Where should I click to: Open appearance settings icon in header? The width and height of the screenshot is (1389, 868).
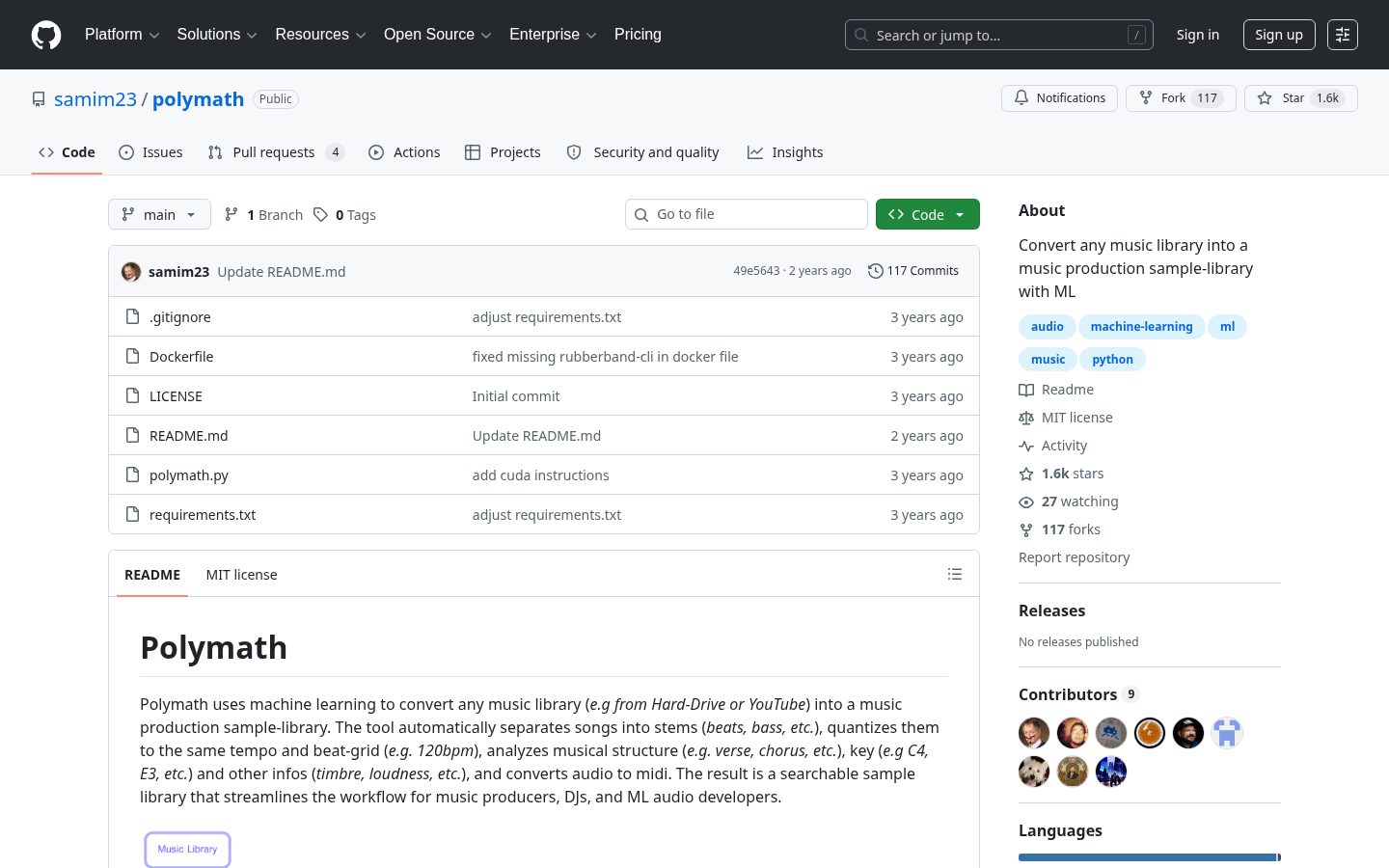click(x=1343, y=35)
